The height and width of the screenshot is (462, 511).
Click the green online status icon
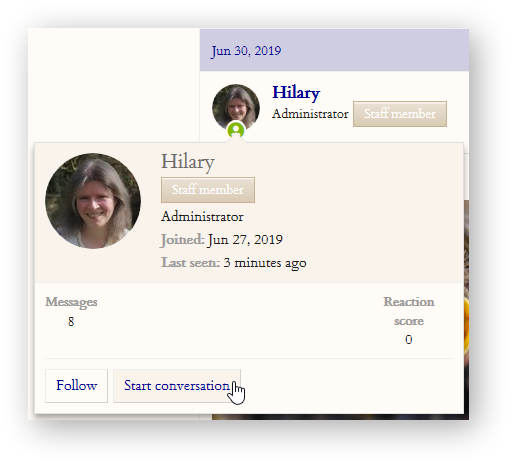pyautogui.click(x=236, y=130)
